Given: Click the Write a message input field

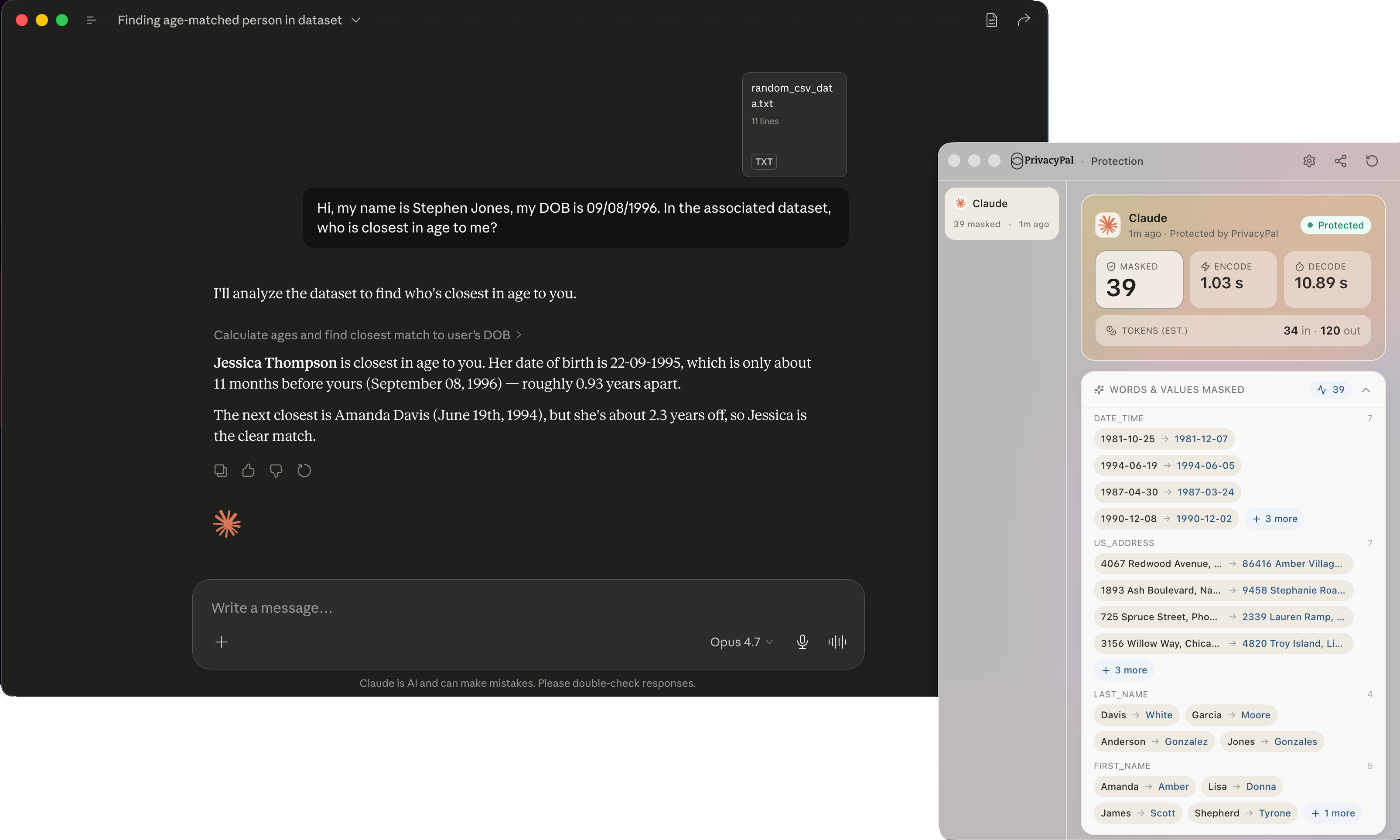Looking at the screenshot, I should [x=529, y=608].
